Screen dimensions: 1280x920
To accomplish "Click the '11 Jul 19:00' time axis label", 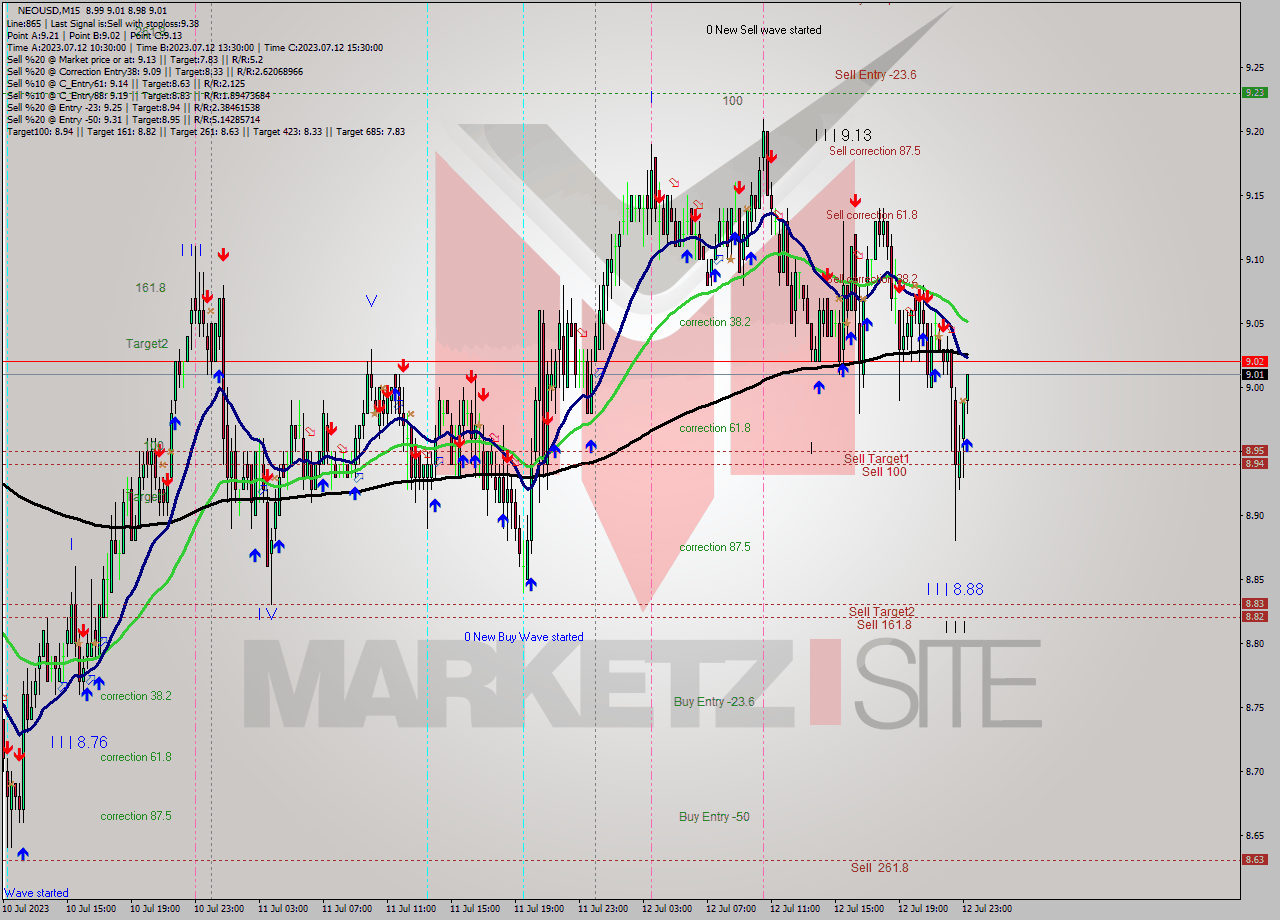I will [538, 909].
